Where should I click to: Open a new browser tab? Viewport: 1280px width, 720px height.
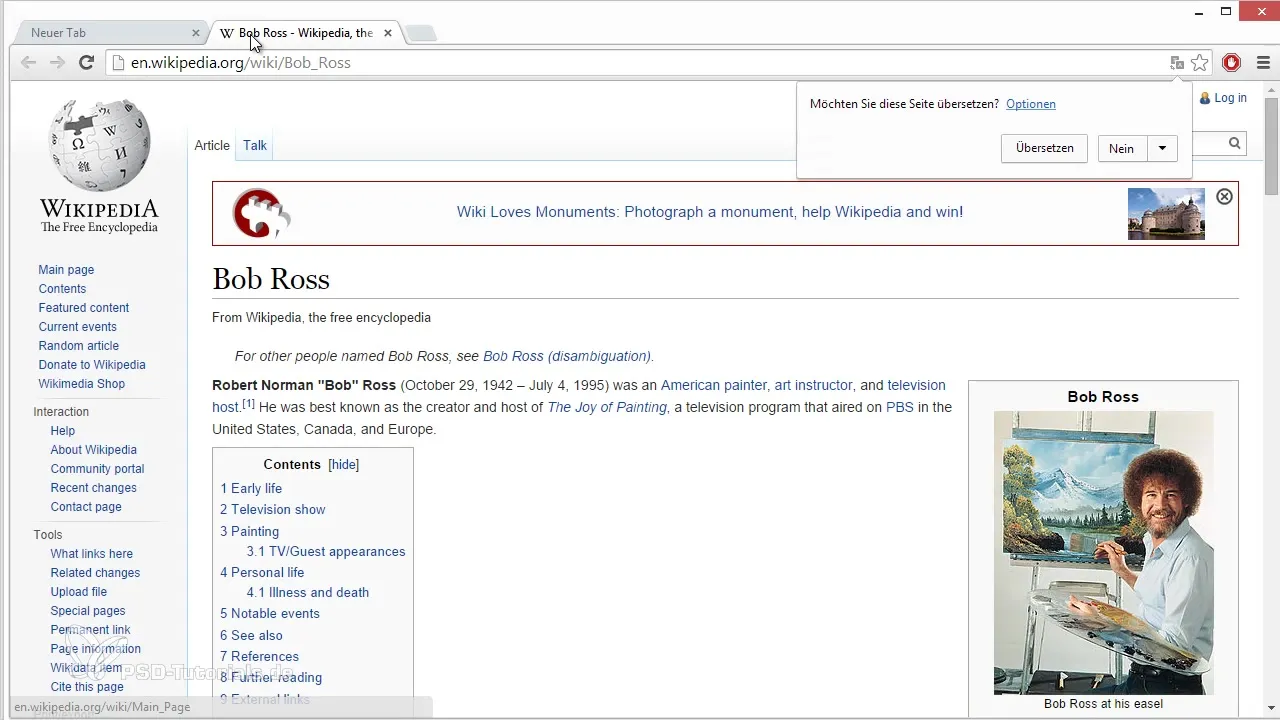pos(421,33)
